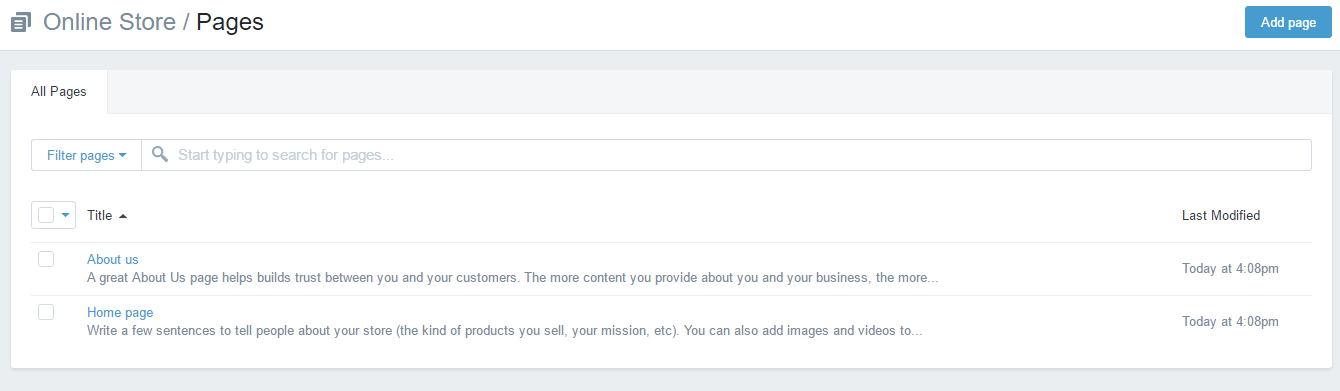Click the About us modified timestamp
Image resolution: width=1340 pixels, height=391 pixels.
pyautogui.click(x=1230, y=268)
